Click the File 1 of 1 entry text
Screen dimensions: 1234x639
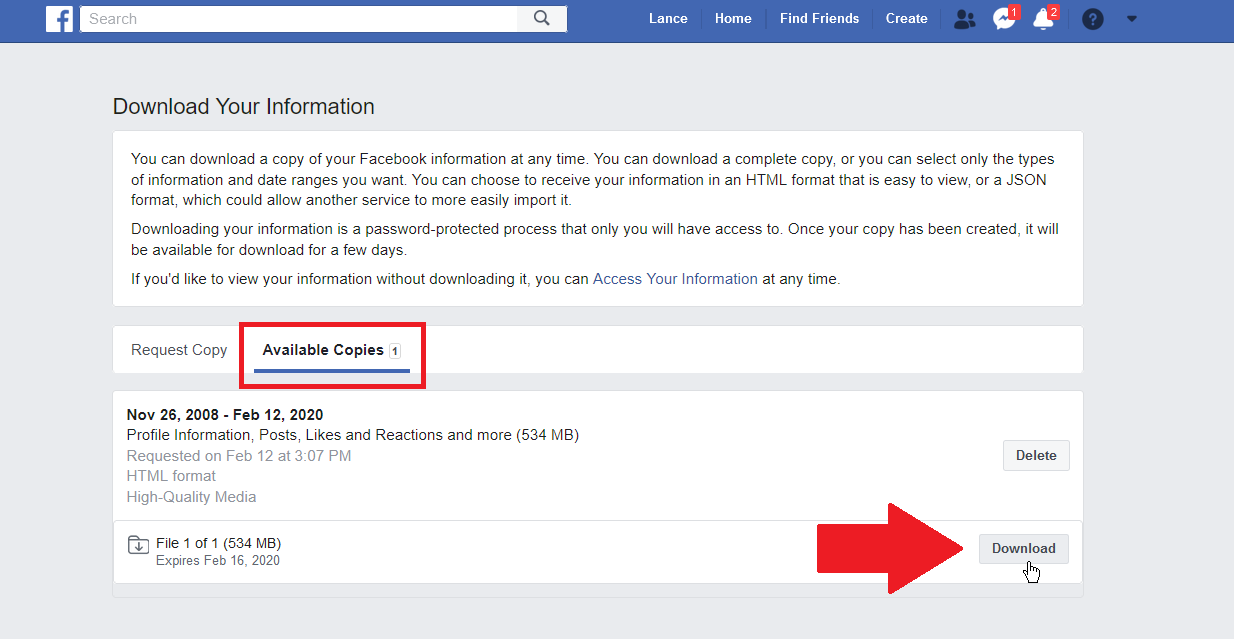pos(218,543)
